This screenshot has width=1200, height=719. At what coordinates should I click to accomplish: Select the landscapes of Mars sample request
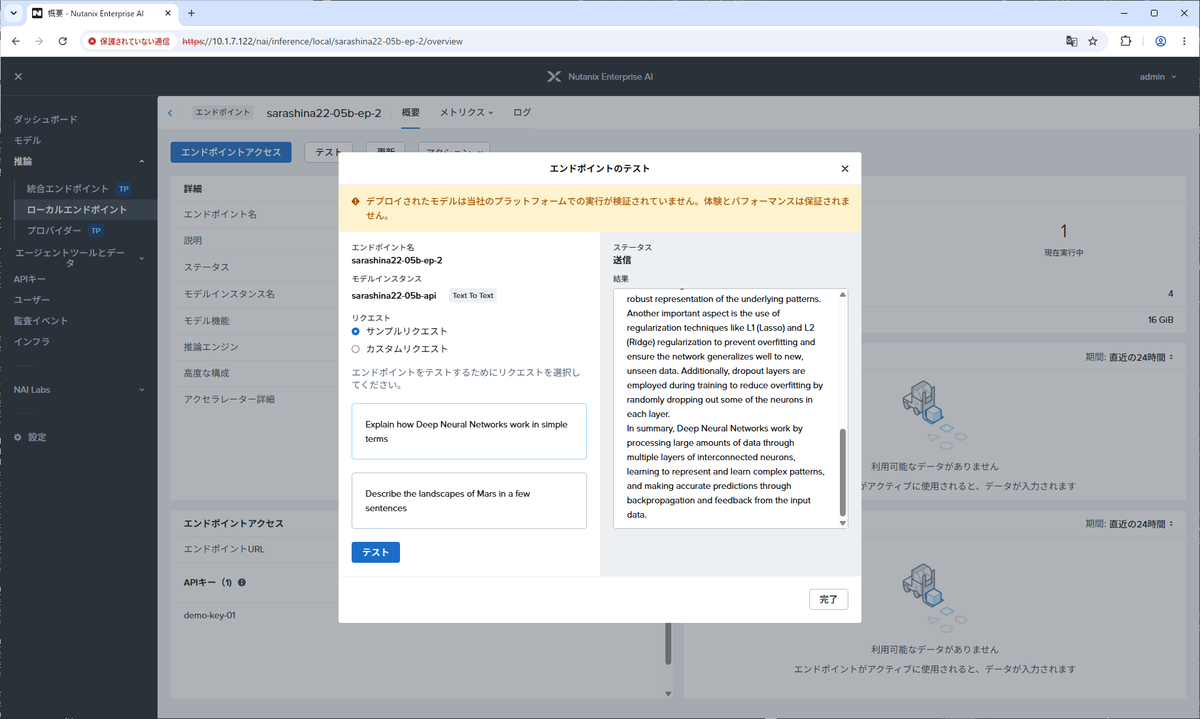click(x=469, y=501)
